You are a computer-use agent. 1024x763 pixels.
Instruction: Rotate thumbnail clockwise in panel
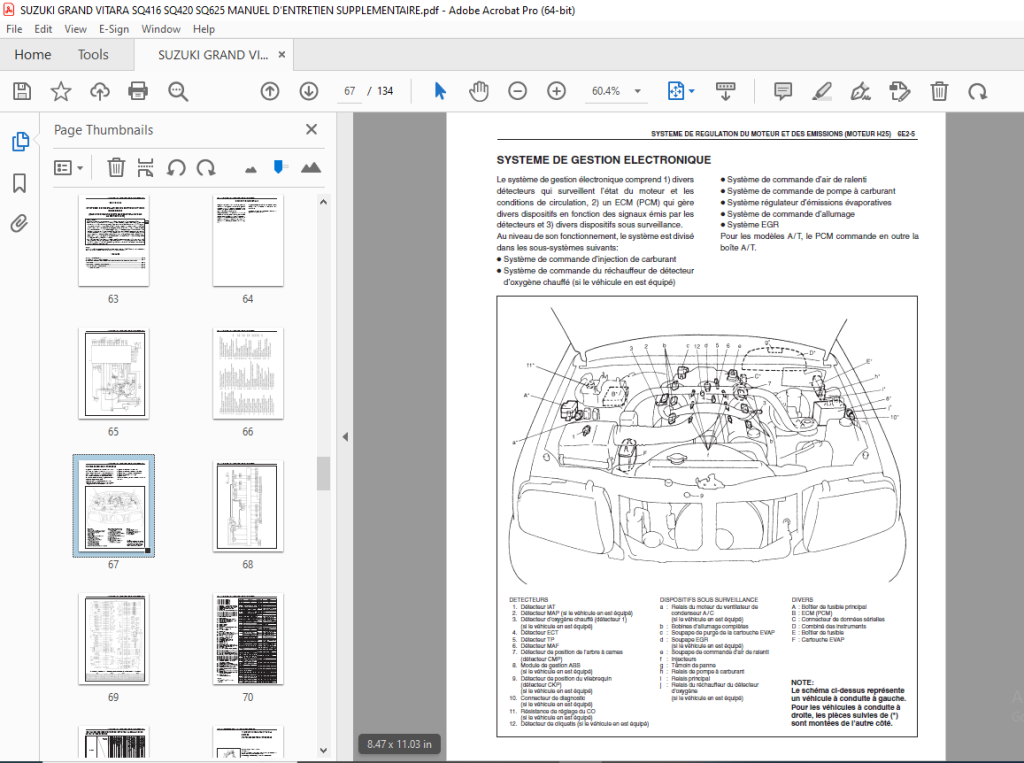click(x=206, y=168)
